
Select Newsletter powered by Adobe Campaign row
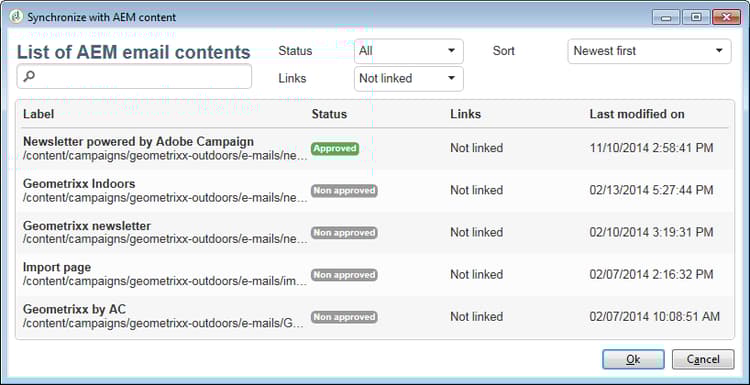tap(375, 148)
